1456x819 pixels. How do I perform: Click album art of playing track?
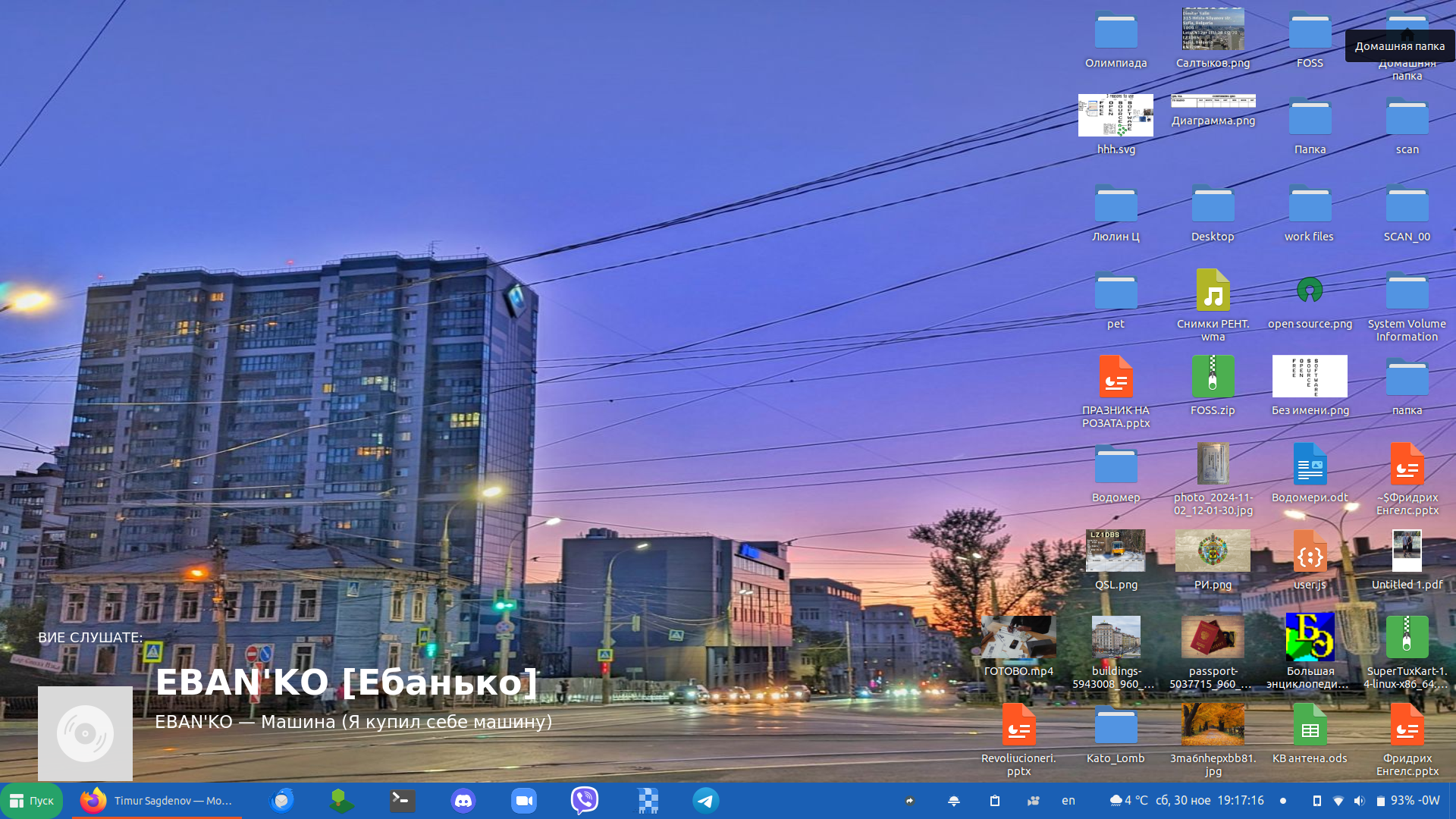pos(85,733)
